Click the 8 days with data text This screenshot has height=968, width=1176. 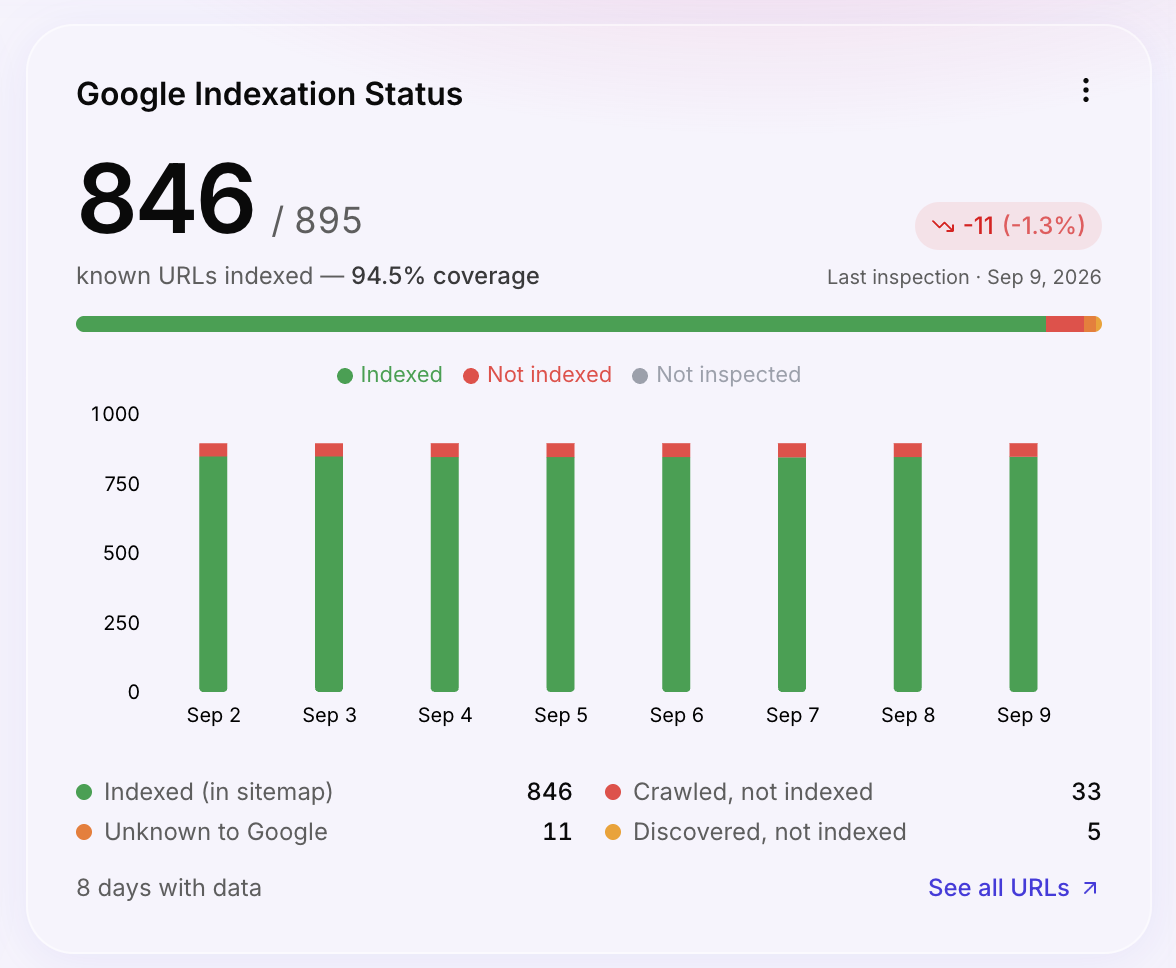(x=169, y=888)
